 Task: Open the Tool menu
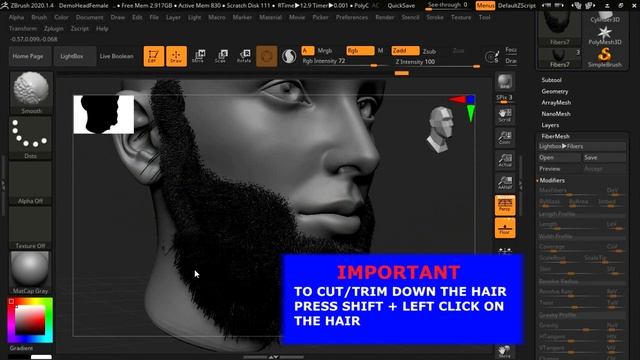point(484,18)
